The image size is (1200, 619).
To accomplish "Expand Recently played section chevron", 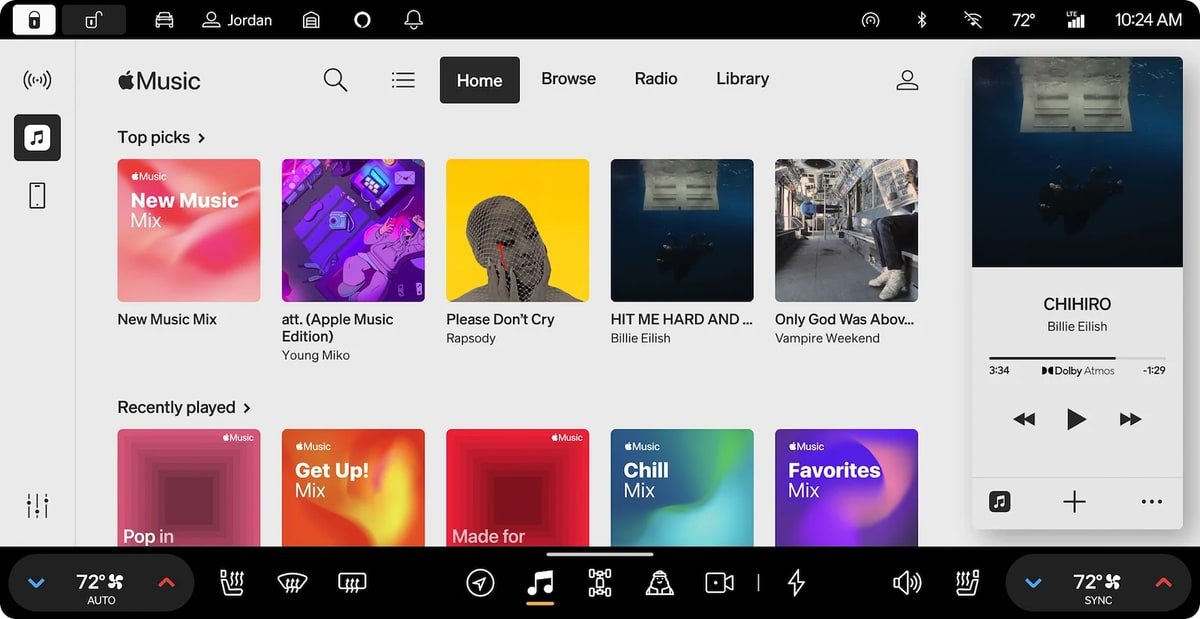I will coord(246,408).
